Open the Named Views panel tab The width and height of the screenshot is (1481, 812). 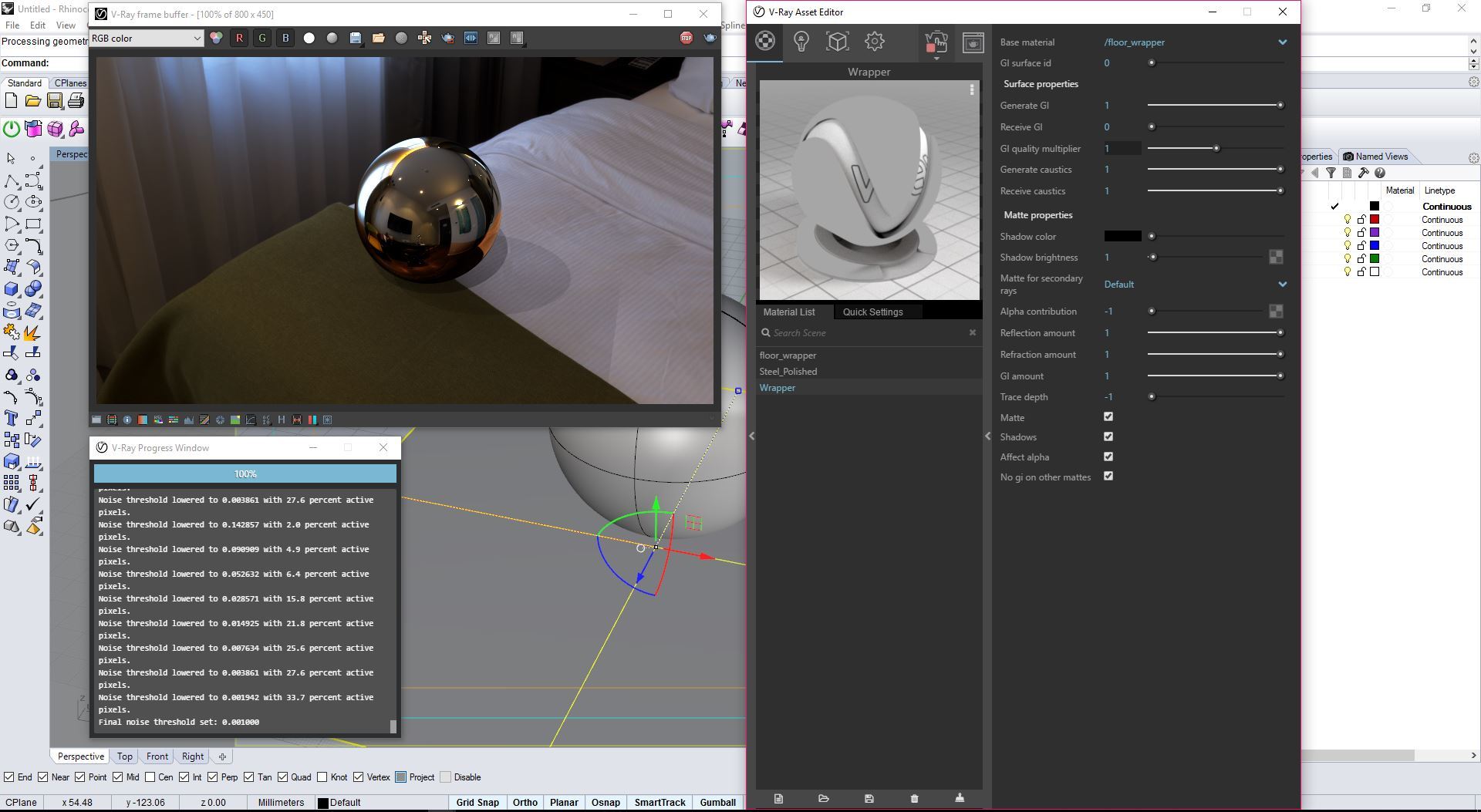[x=1375, y=157]
